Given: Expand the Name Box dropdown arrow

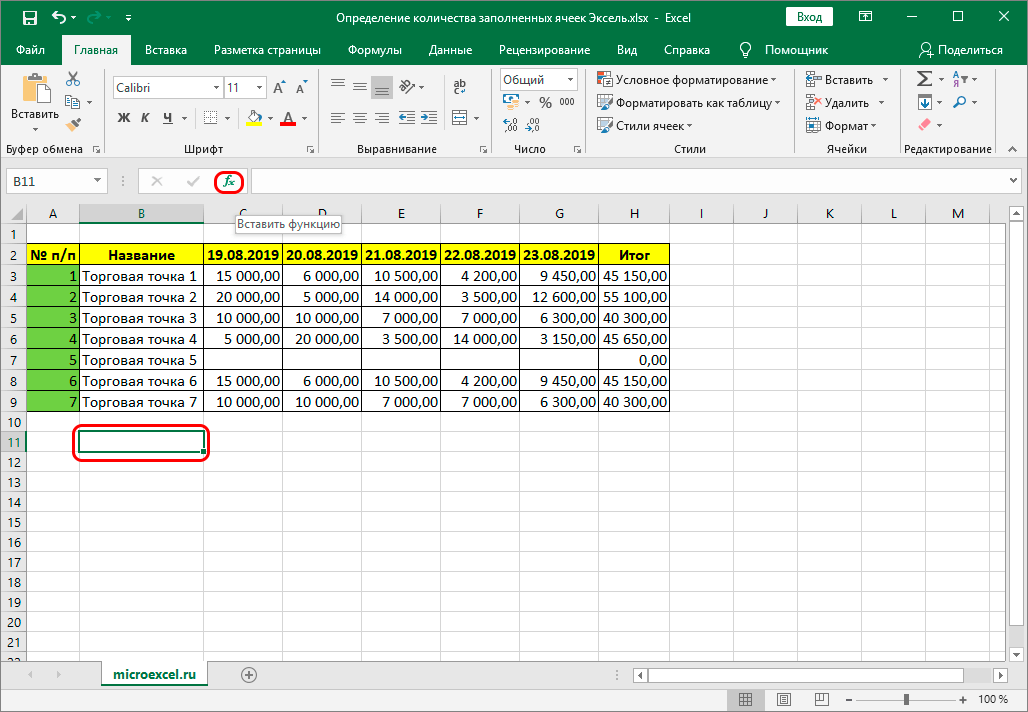Looking at the screenshot, I should (97, 181).
